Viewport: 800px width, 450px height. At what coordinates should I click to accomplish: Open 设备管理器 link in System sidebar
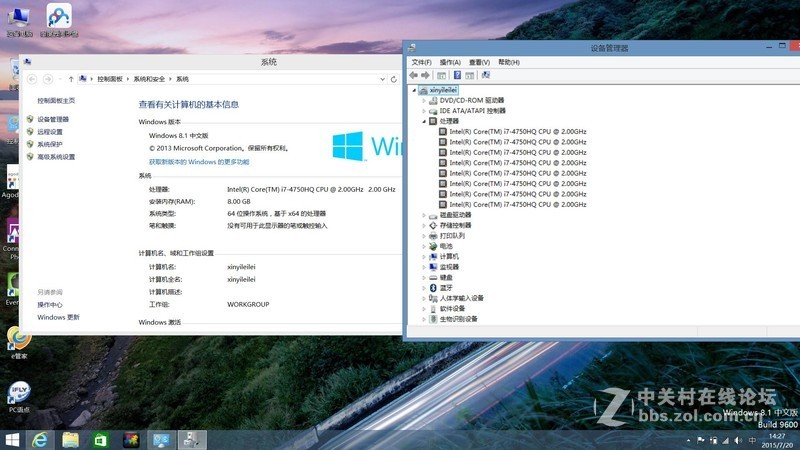(53, 119)
